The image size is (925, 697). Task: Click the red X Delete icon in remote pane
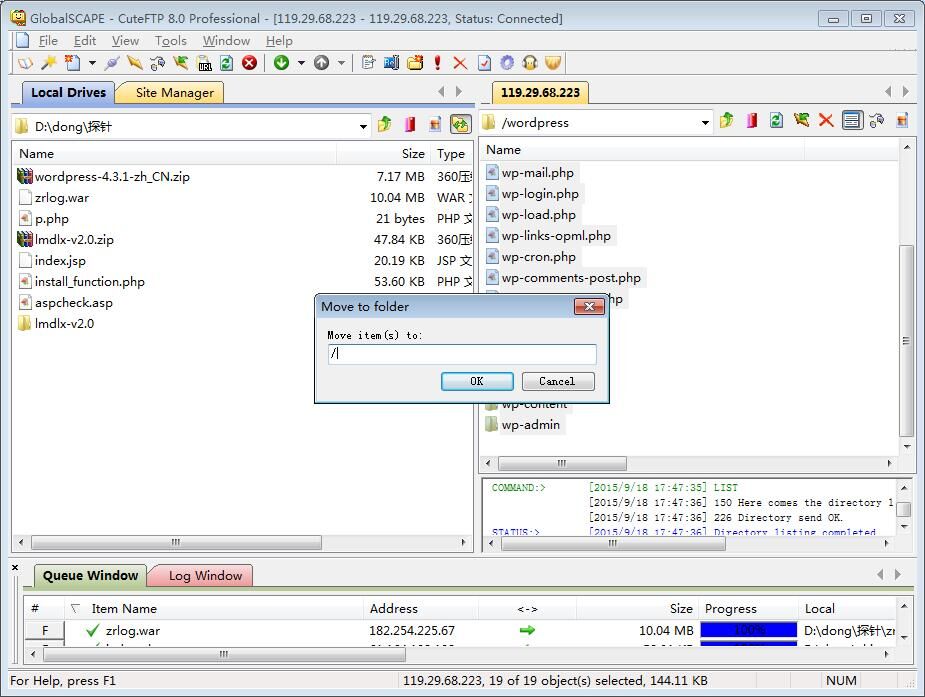pos(826,120)
